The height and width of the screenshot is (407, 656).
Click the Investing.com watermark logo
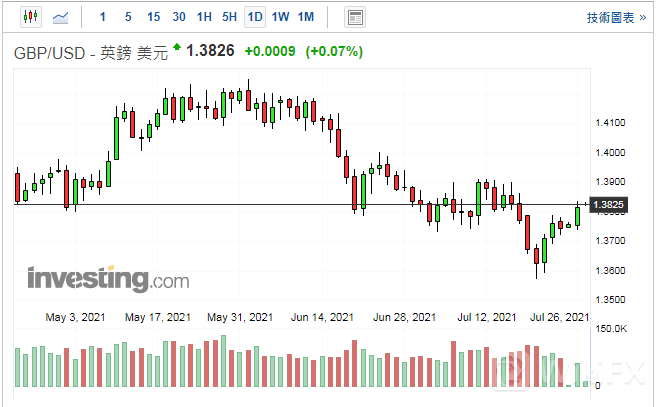coord(108,277)
